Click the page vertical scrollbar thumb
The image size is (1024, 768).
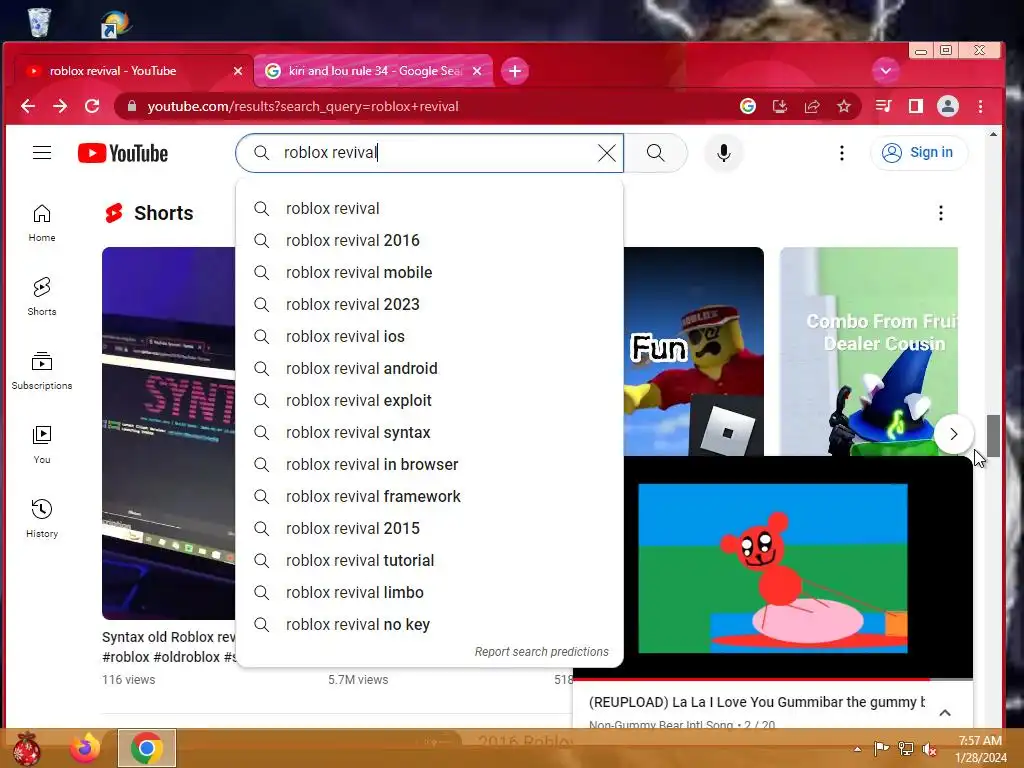coord(993,436)
